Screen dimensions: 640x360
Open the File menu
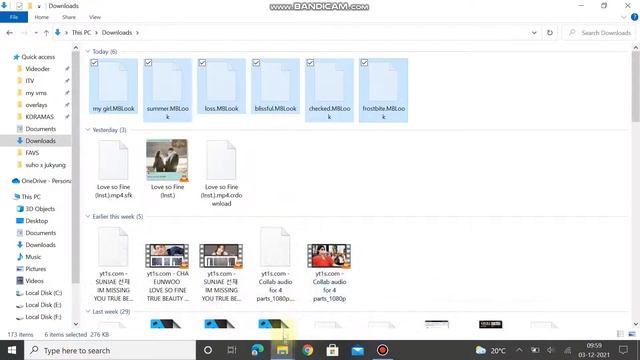(x=14, y=17)
